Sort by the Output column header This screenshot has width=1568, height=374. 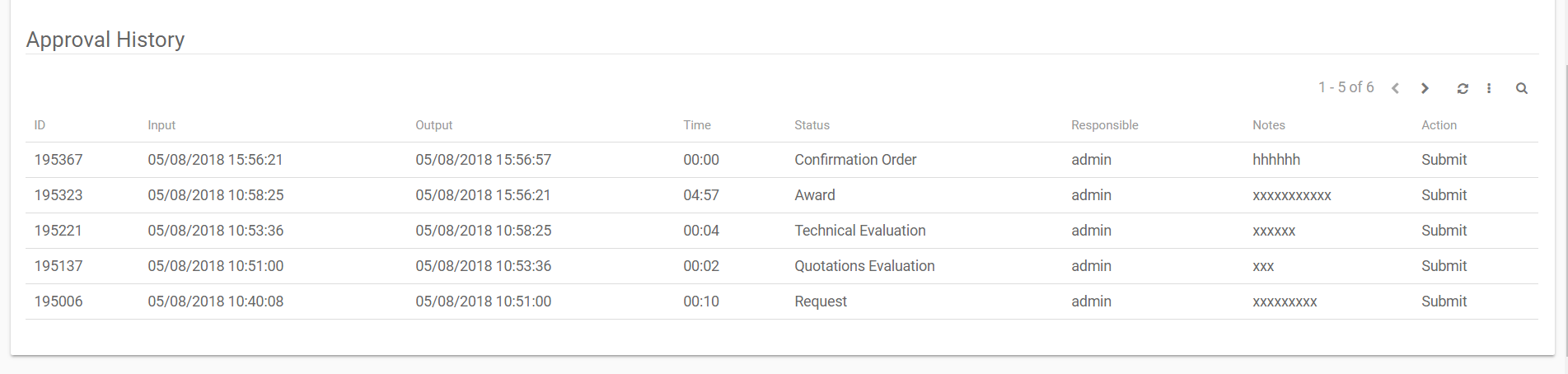(x=433, y=125)
